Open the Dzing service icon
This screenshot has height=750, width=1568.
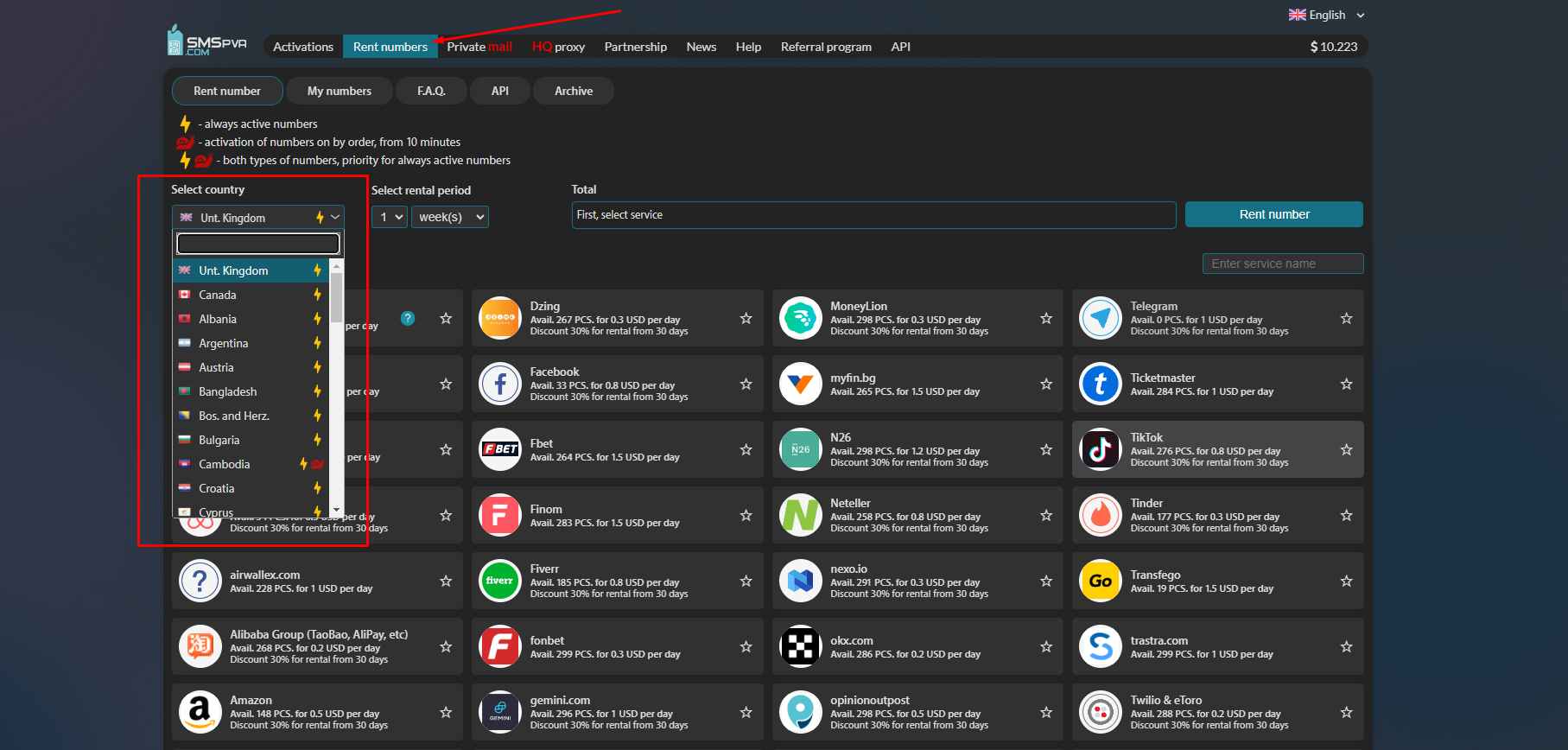pos(500,318)
